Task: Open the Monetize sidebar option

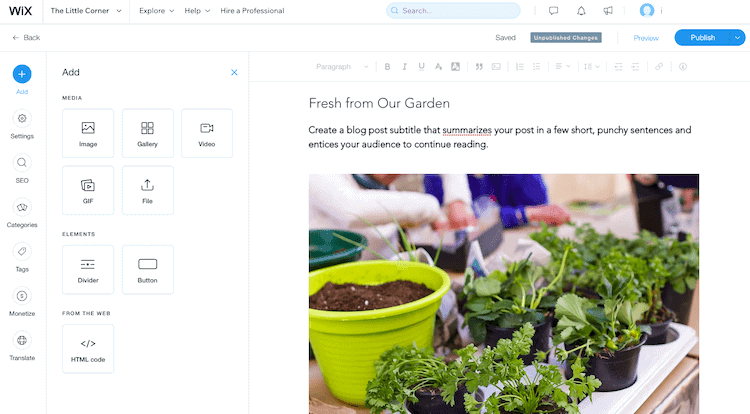Action: (22, 302)
